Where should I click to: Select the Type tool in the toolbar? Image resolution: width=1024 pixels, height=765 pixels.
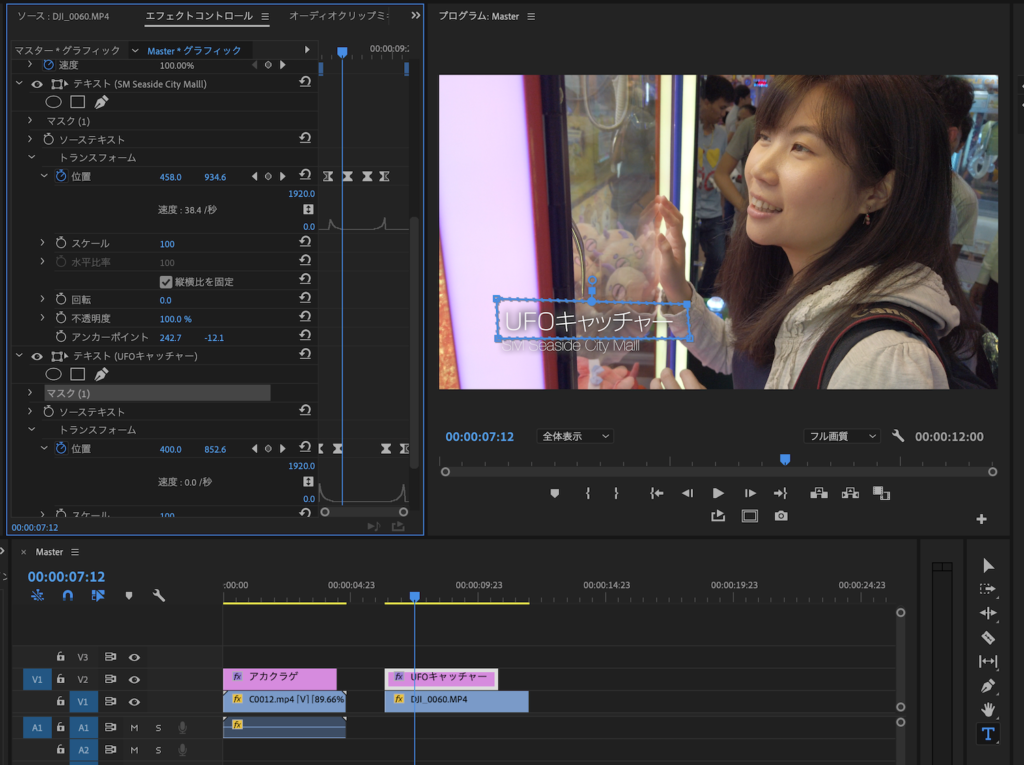988,734
